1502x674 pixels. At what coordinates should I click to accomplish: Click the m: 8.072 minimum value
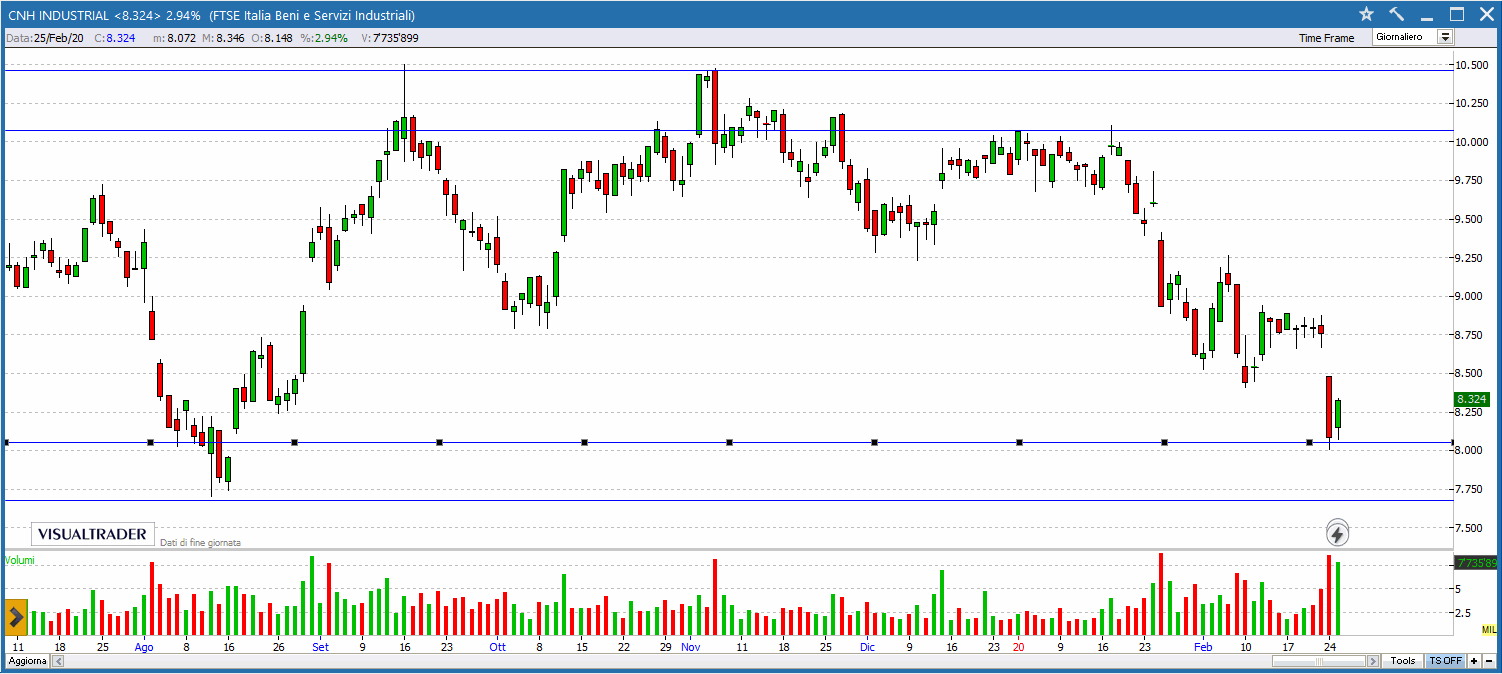174,38
